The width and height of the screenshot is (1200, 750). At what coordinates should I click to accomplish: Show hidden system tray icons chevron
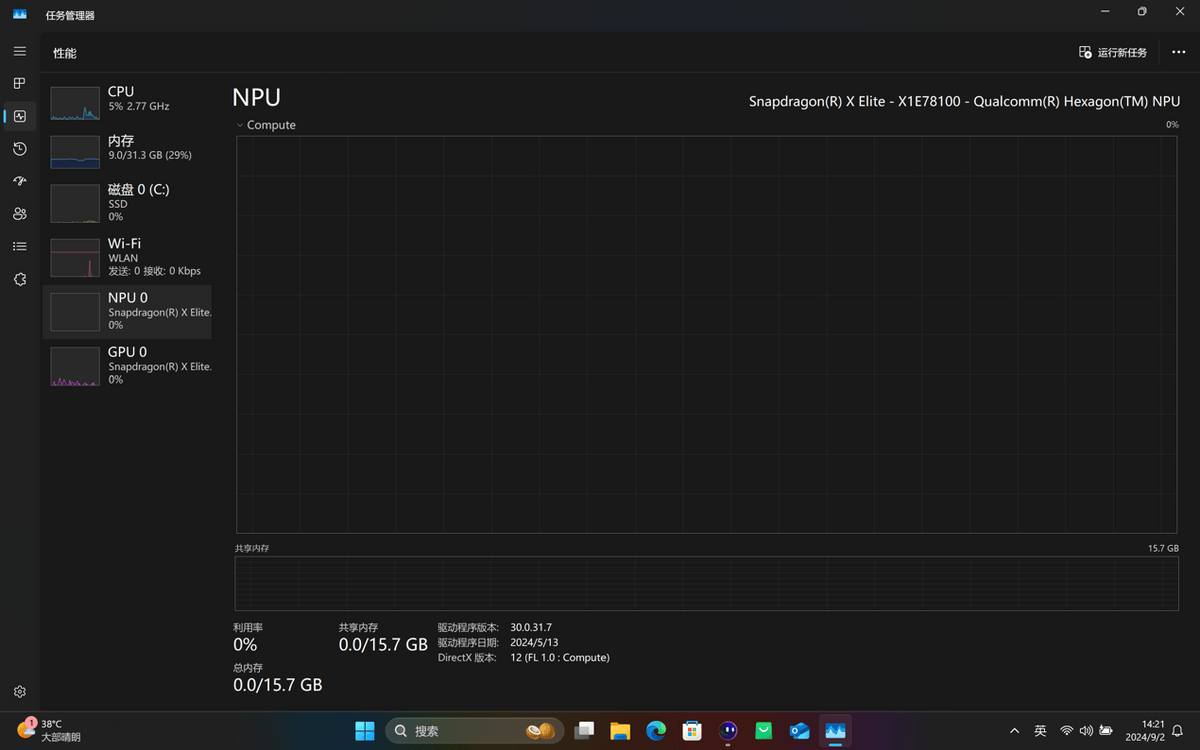coord(1014,731)
